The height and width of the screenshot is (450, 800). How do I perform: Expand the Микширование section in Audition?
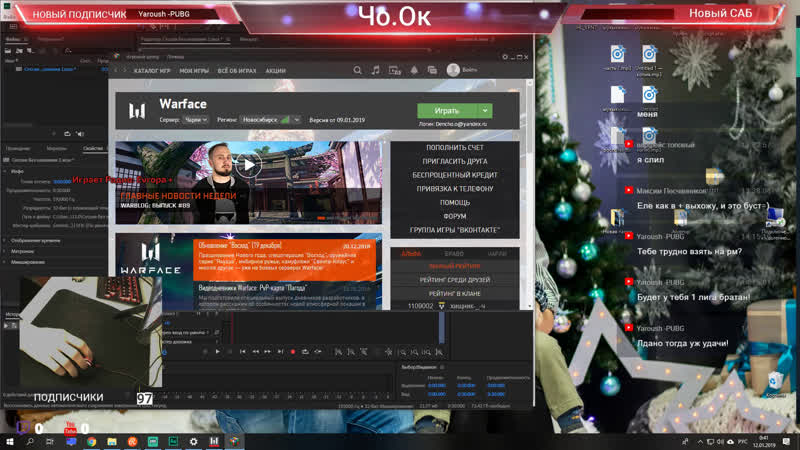pyautogui.click(x=26, y=262)
